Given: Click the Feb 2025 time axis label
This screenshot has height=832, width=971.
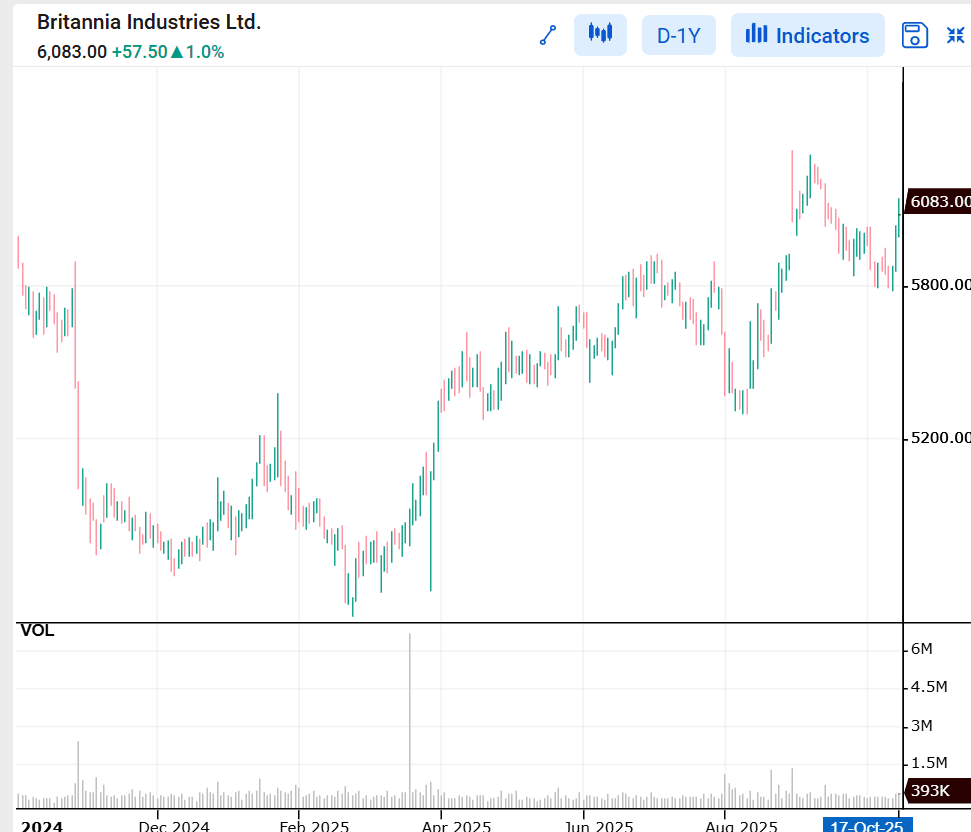Looking at the screenshot, I should 315,826.
